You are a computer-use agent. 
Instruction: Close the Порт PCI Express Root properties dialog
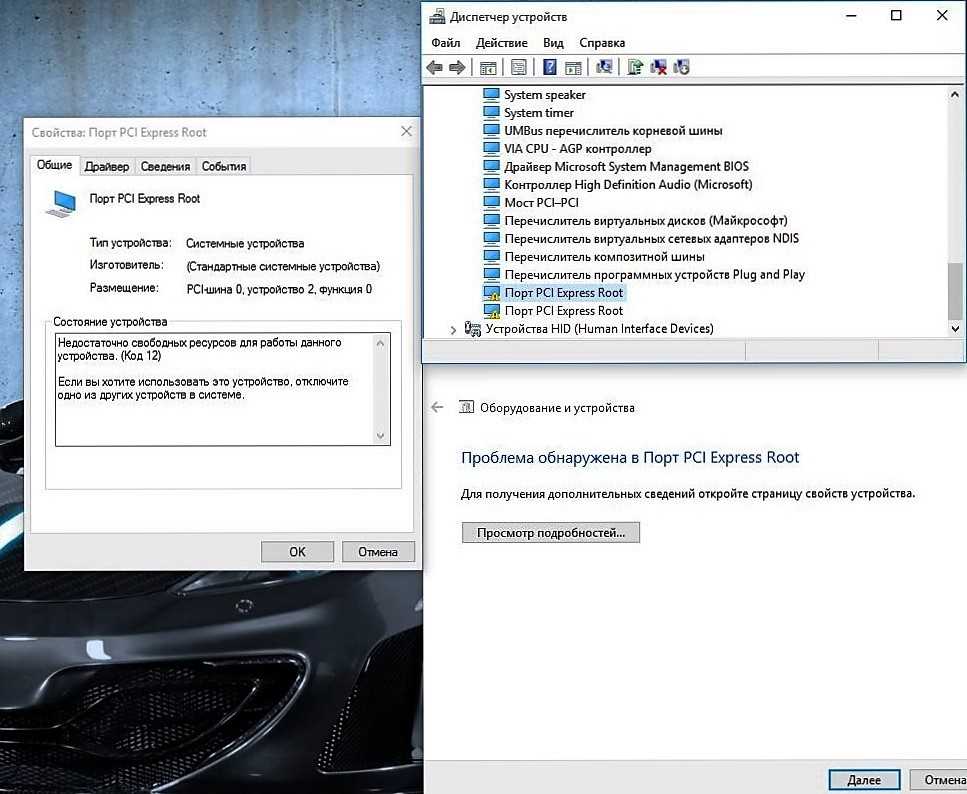click(406, 131)
